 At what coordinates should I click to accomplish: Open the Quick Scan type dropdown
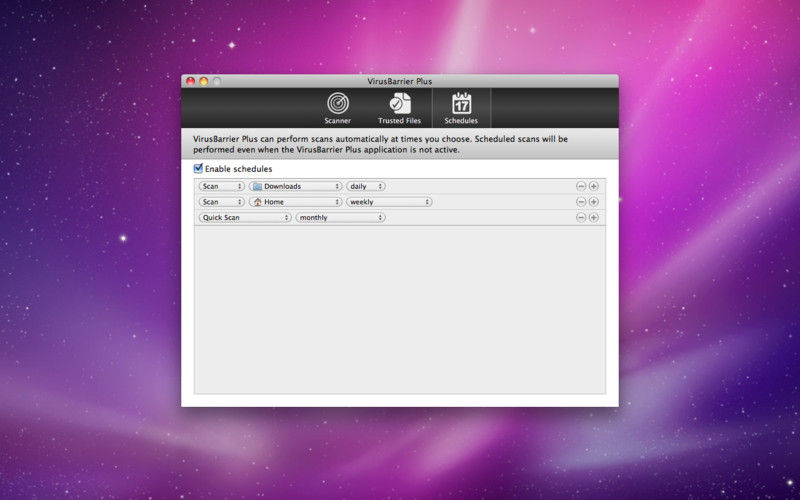(x=245, y=217)
